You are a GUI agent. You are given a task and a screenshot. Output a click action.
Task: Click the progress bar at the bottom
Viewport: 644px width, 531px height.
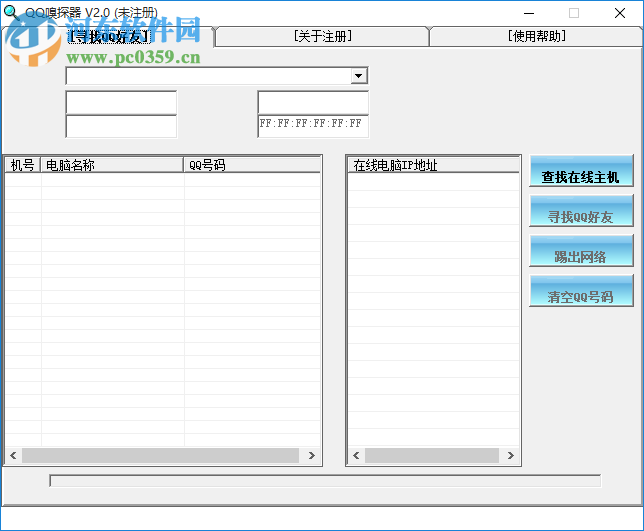[x=325, y=480]
